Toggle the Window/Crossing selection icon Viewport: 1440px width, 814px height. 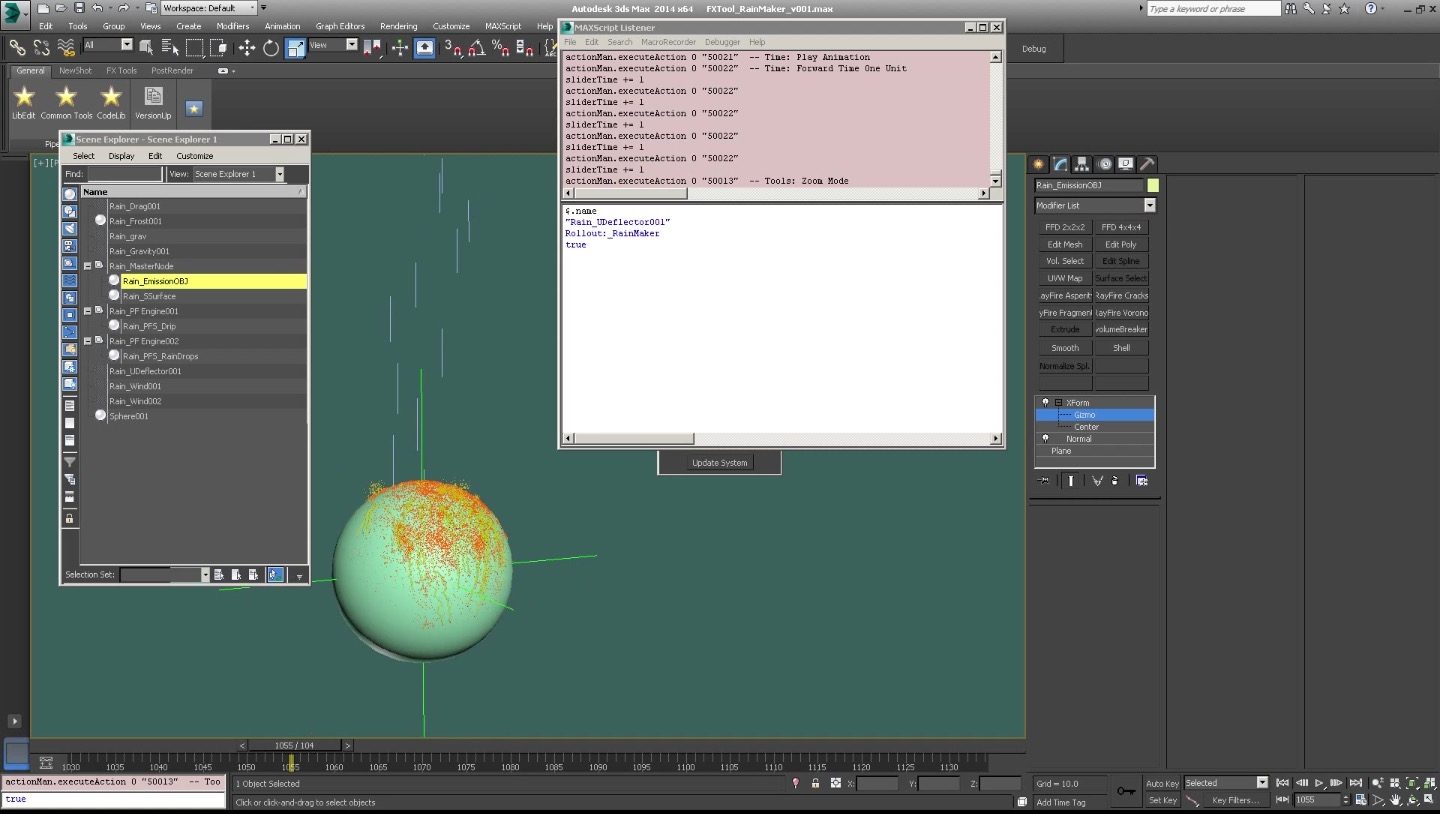(x=219, y=48)
